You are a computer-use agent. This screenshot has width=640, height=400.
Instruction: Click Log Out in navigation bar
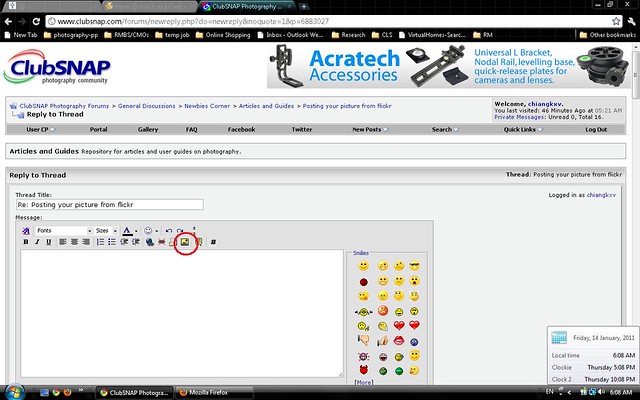(x=596, y=129)
